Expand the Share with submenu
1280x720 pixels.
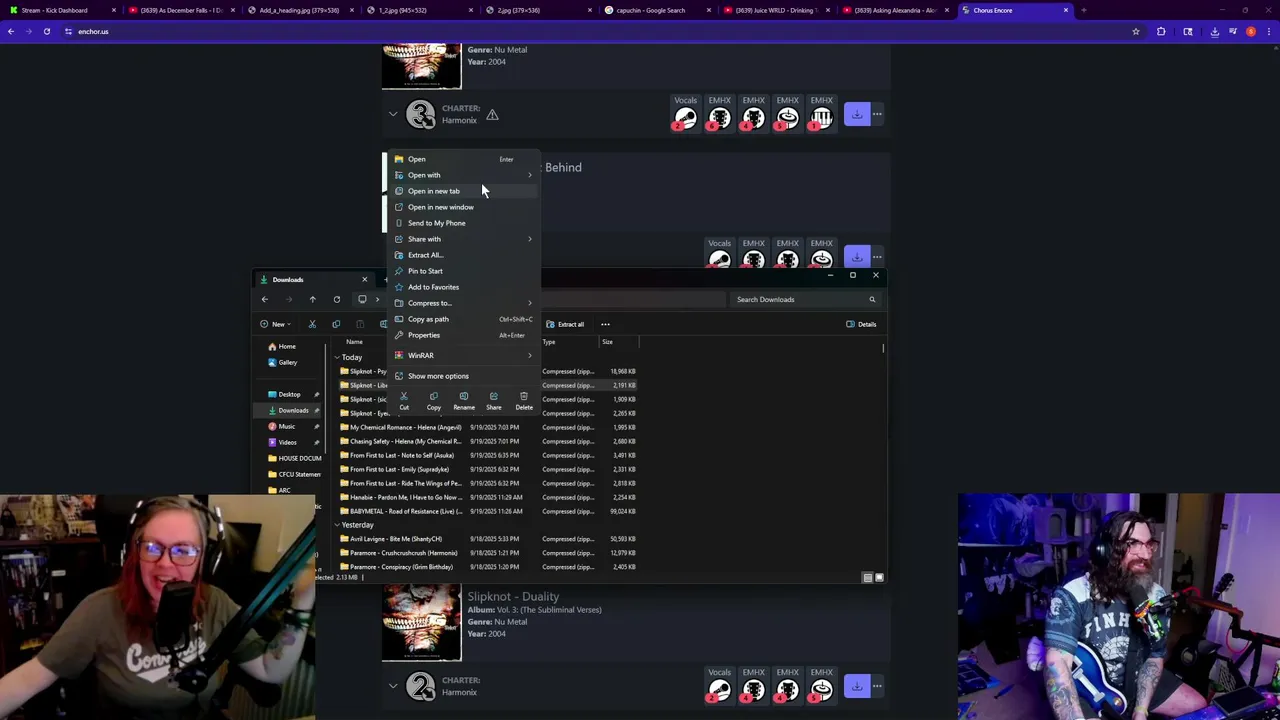[x=465, y=239]
